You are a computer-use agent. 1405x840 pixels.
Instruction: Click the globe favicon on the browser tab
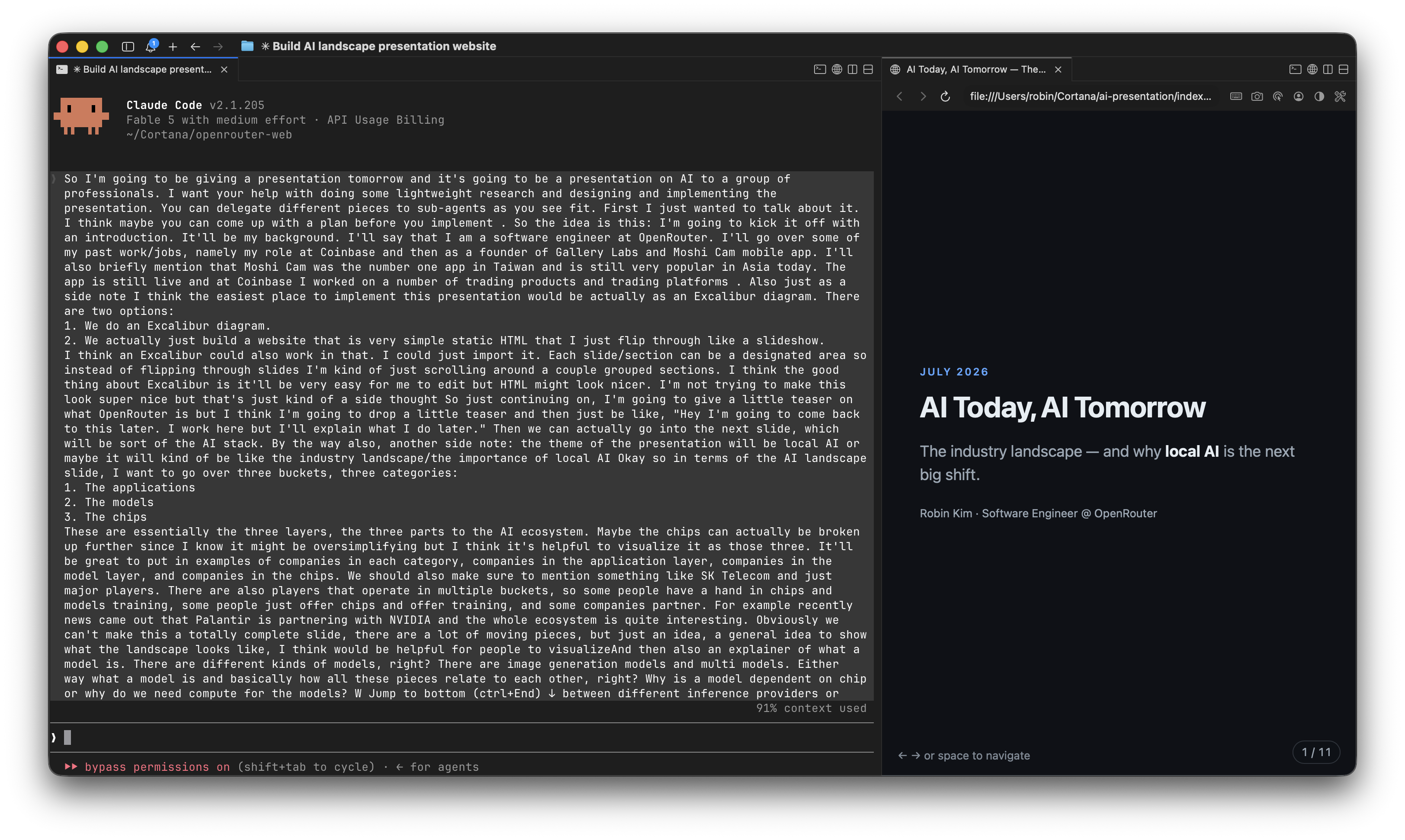895,69
